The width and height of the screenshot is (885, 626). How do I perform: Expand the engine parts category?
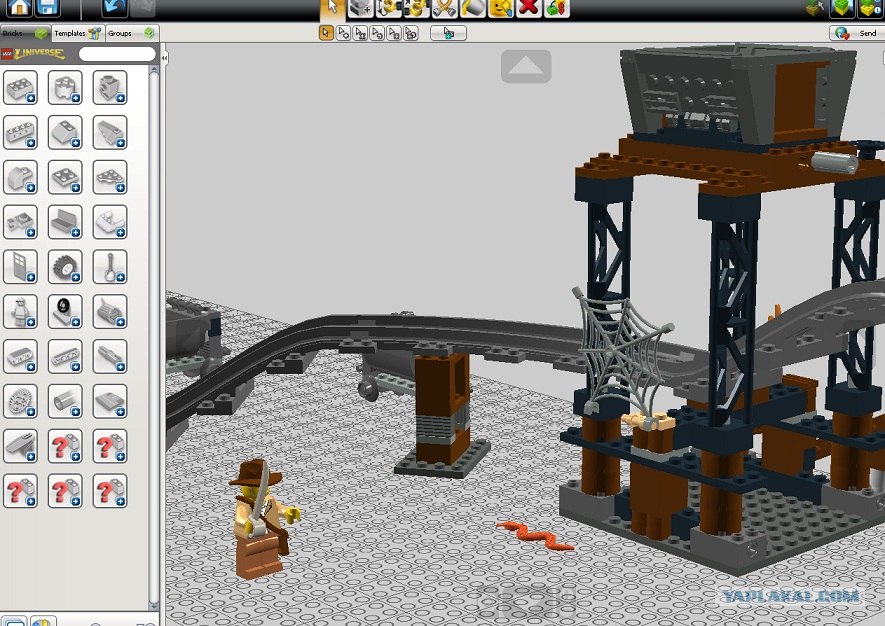pos(110,311)
